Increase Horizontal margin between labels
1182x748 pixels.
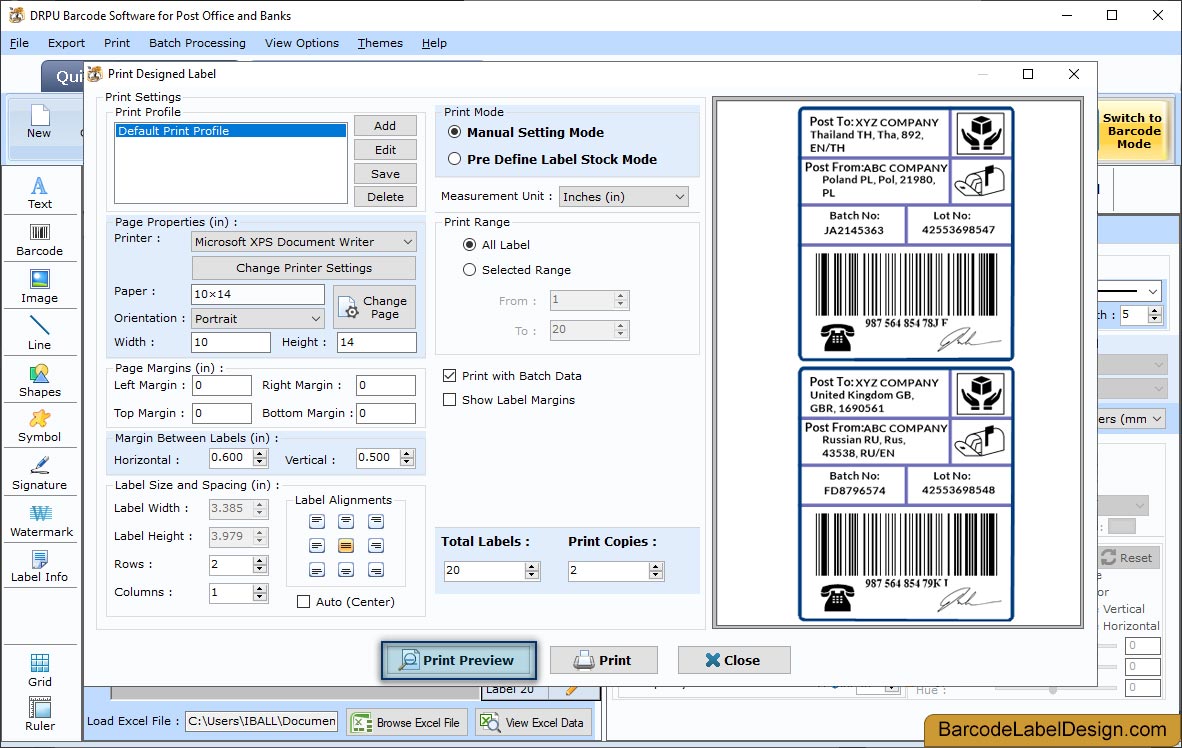coord(260,453)
